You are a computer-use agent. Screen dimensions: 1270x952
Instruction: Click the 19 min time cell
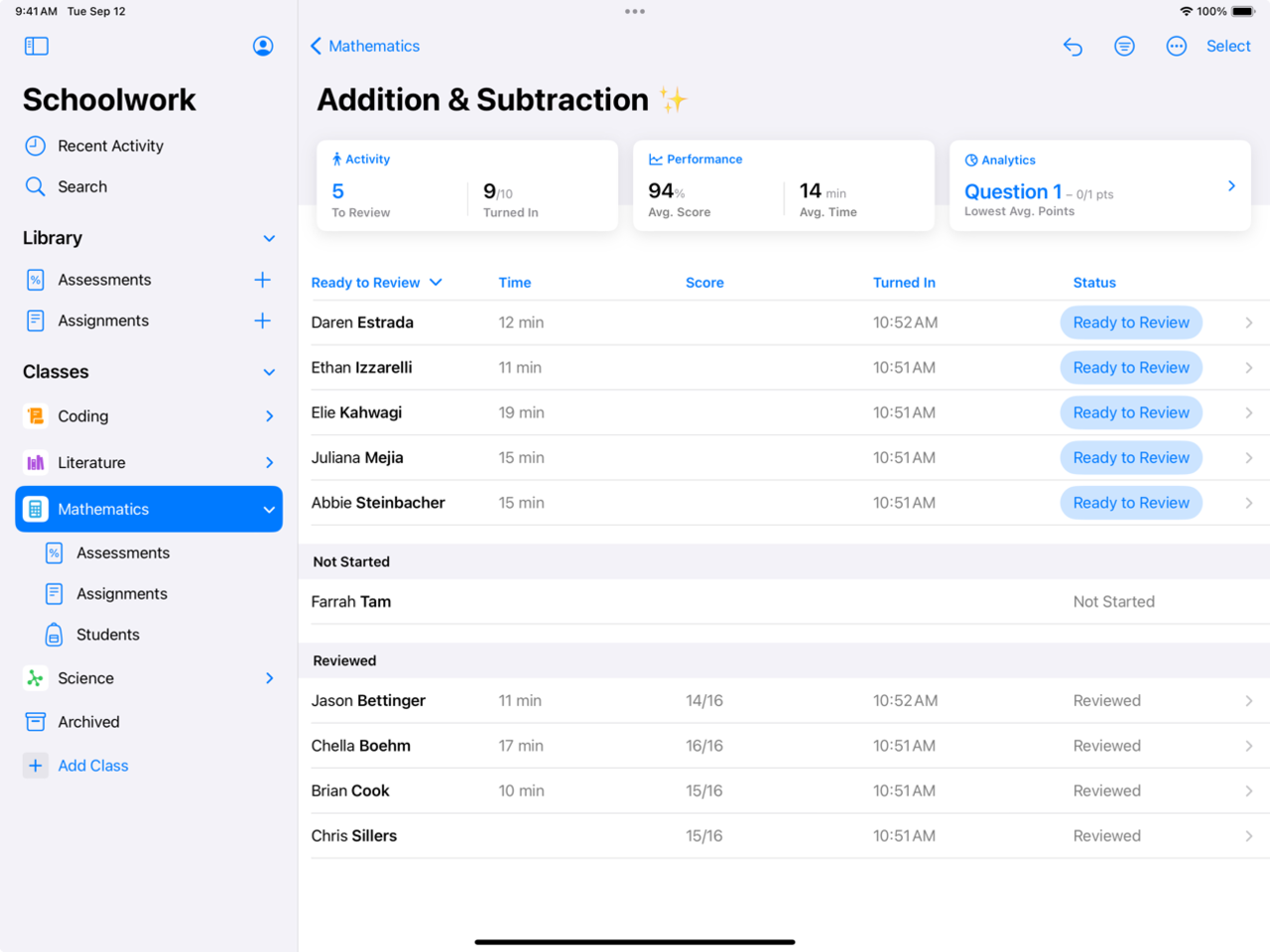pyautogui.click(x=521, y=413)
